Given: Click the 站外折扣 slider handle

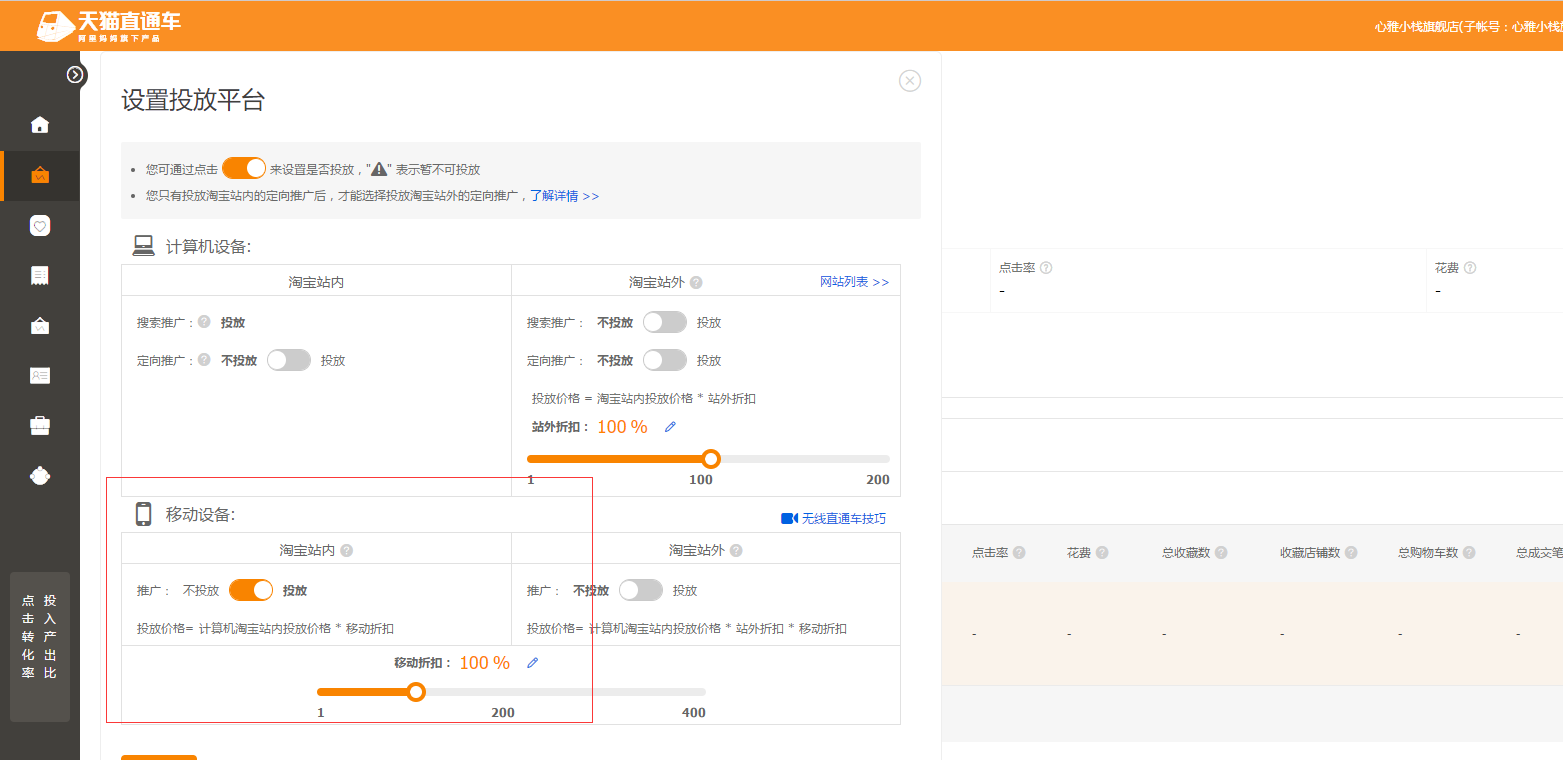Looking at the screenshot, I should tap(711, 459).
